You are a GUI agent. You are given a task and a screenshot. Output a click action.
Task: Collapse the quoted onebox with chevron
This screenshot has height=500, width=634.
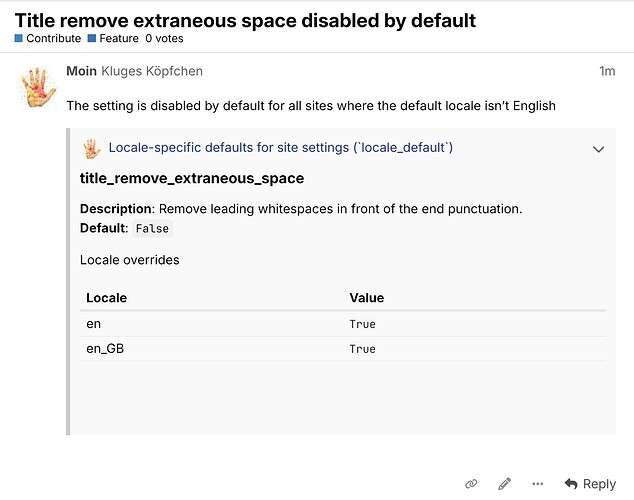(598, 149)
